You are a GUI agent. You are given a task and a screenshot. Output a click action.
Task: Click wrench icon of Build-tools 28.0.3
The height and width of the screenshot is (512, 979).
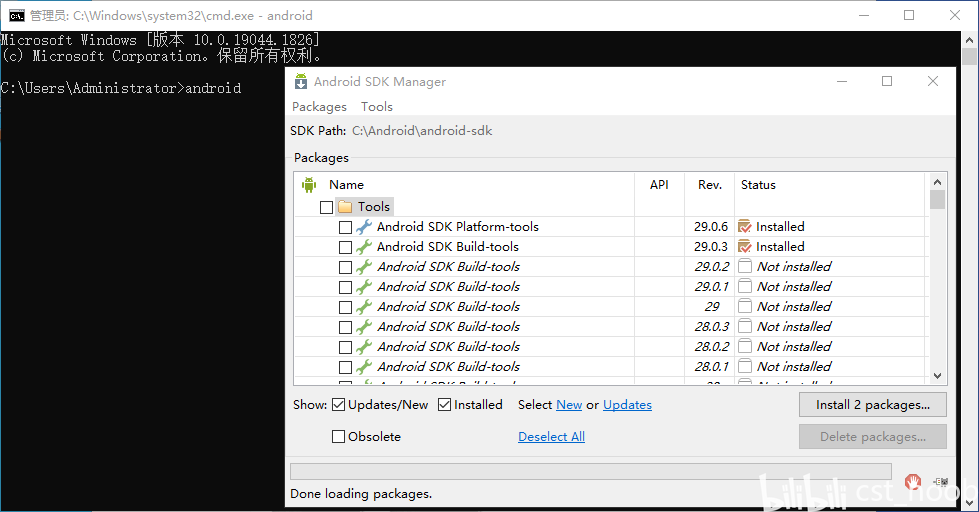coord(364,327)
